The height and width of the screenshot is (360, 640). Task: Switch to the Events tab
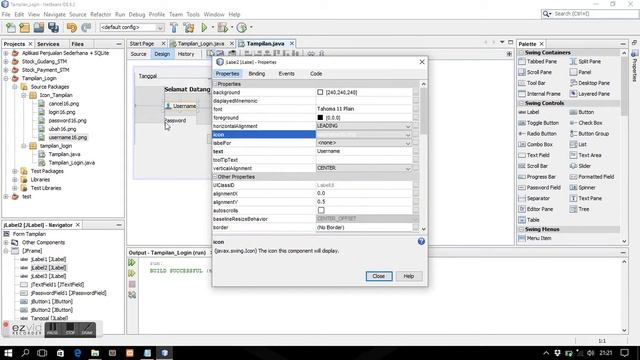pos(286,73)
